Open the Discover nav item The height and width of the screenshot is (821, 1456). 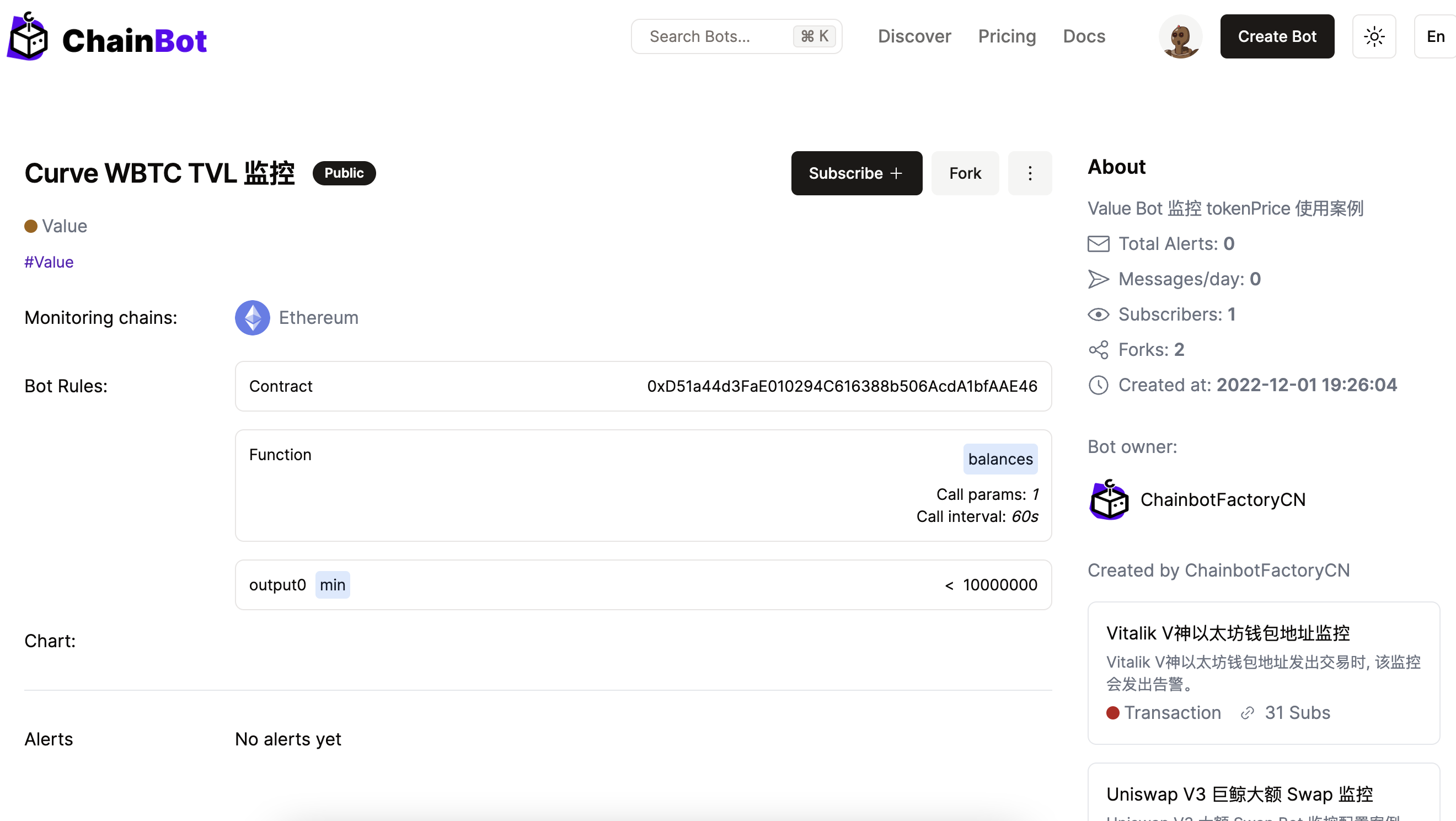pos(914,37)
